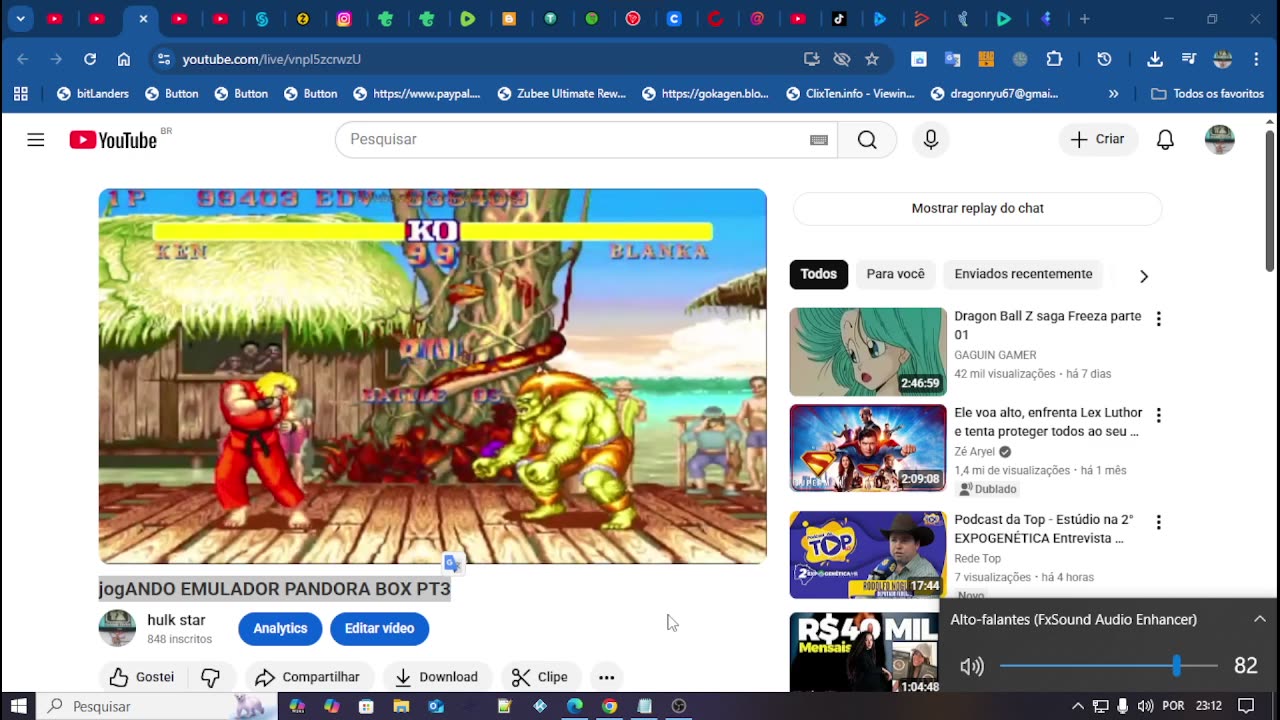Open Chrome history clock icon
This screenshot has height=720, width=1280.
click(x=1104, y=59)
